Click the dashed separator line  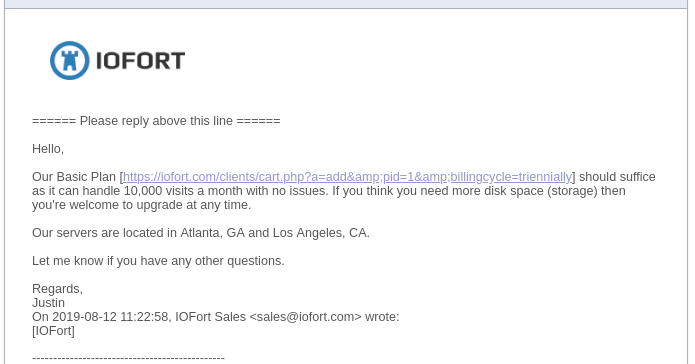click(129, 358)
